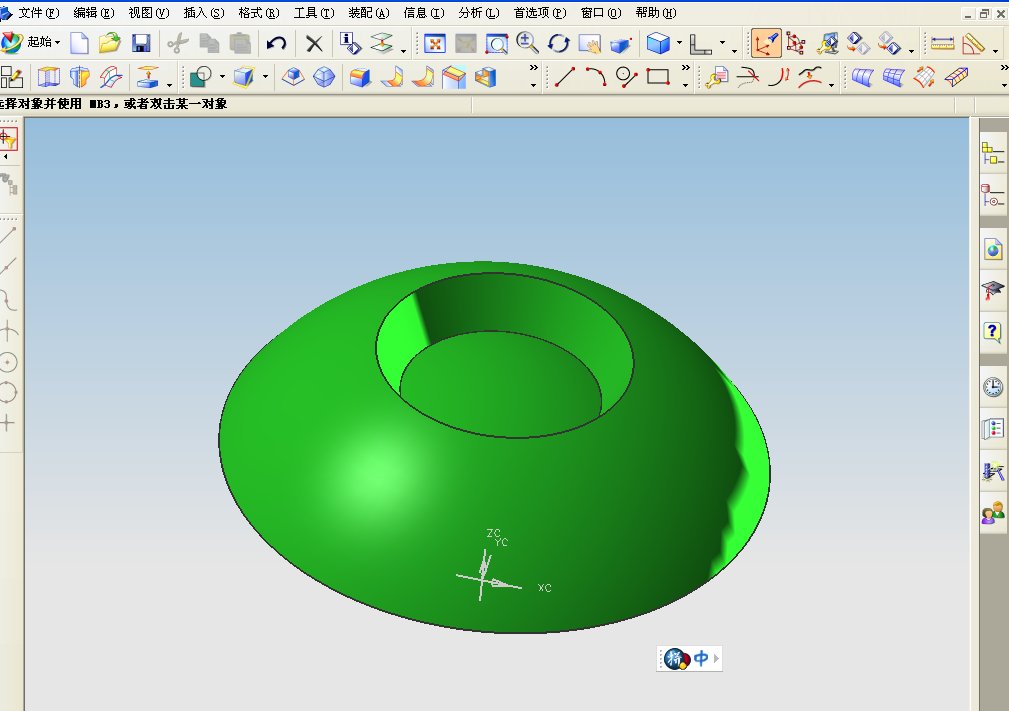
Task: Click the Undo arrow icon
Action: pyautogui.click(x=277, y=44)
